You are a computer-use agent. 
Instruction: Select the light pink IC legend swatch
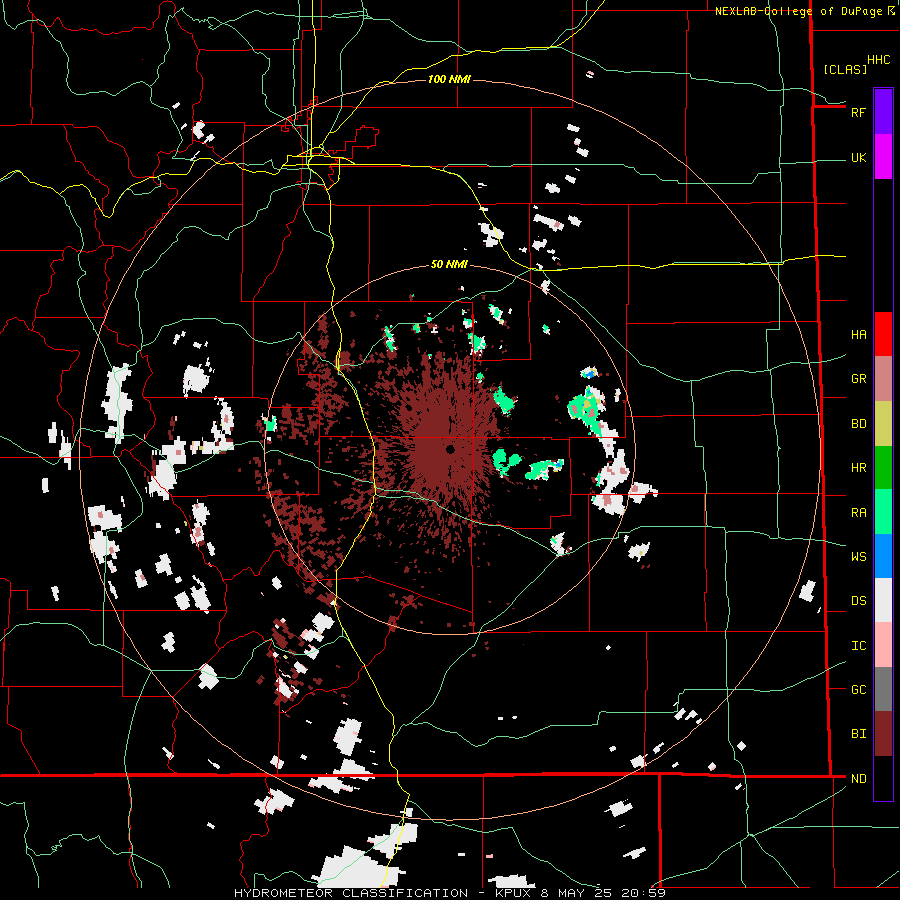883,645
